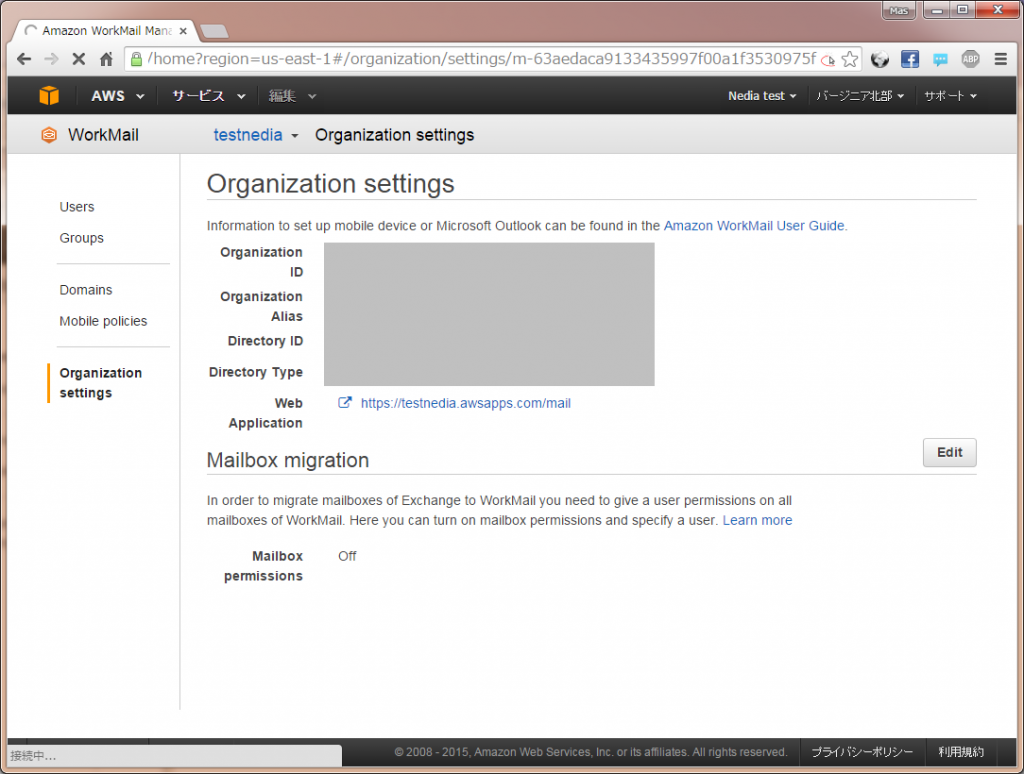This screenshot has width=1024, height=774.
Task: Click the Mailbox permissions Off value
Action: click(347, 556)
